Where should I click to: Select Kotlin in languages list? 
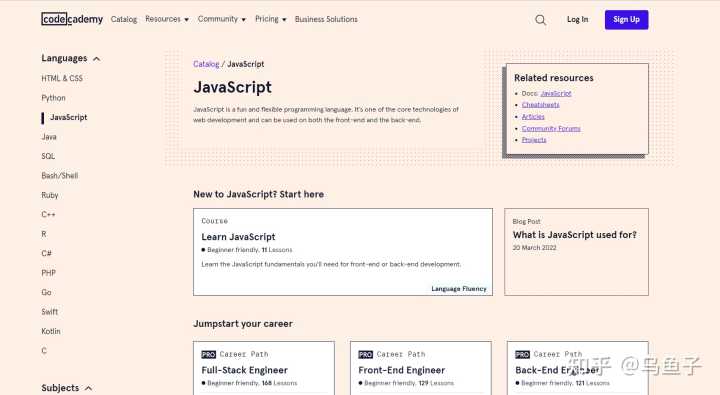click(51, 331)
